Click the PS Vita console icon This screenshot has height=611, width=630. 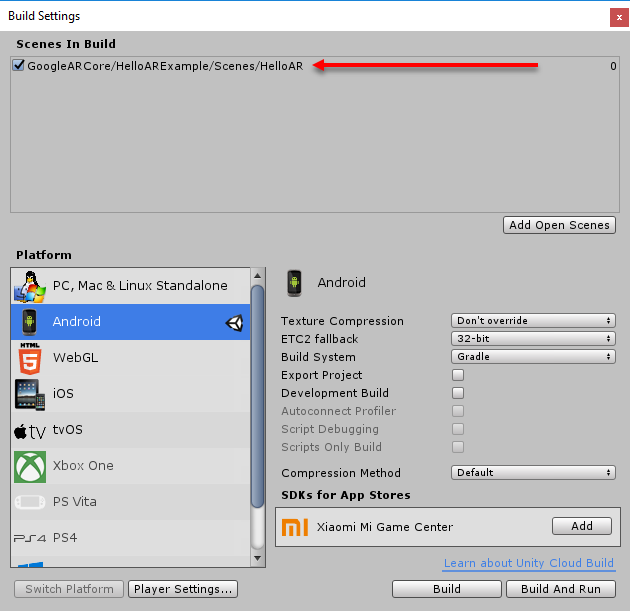pyautogui.click(x=30, y=502)
